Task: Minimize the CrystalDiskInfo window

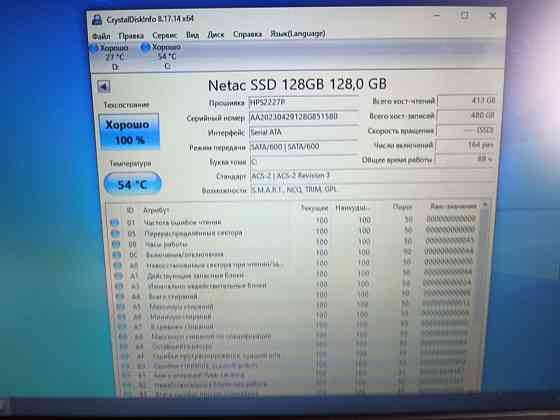Action: [x=437, y=15]
